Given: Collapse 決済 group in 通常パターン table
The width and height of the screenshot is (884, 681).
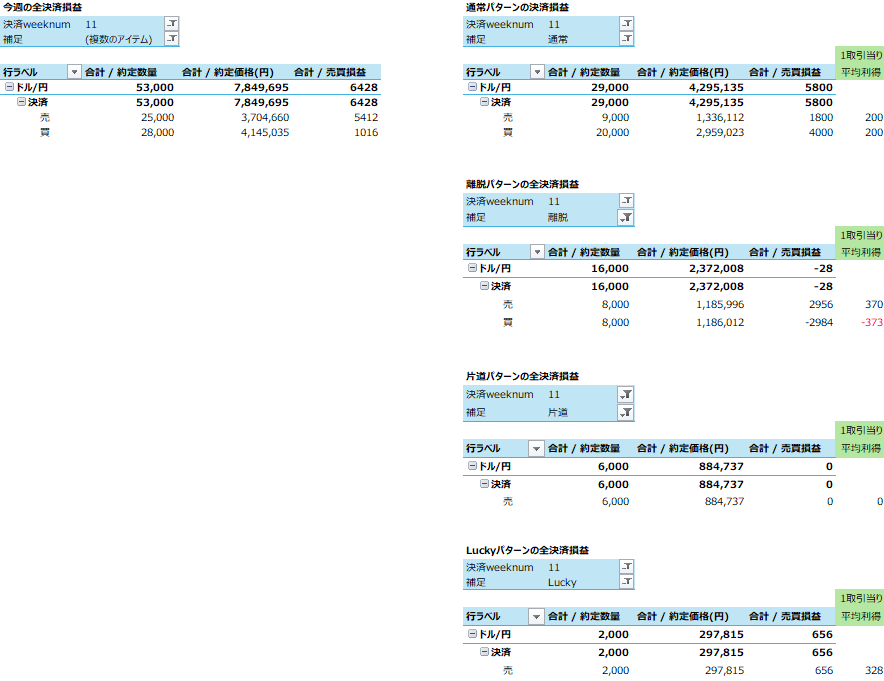Looking at the screenshot, I should 485,102.
